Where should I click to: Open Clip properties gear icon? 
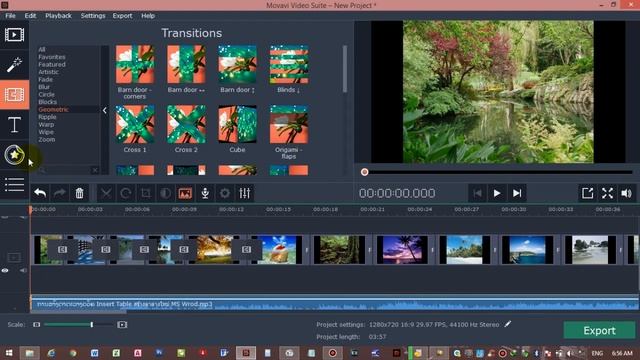click(224, 193)
